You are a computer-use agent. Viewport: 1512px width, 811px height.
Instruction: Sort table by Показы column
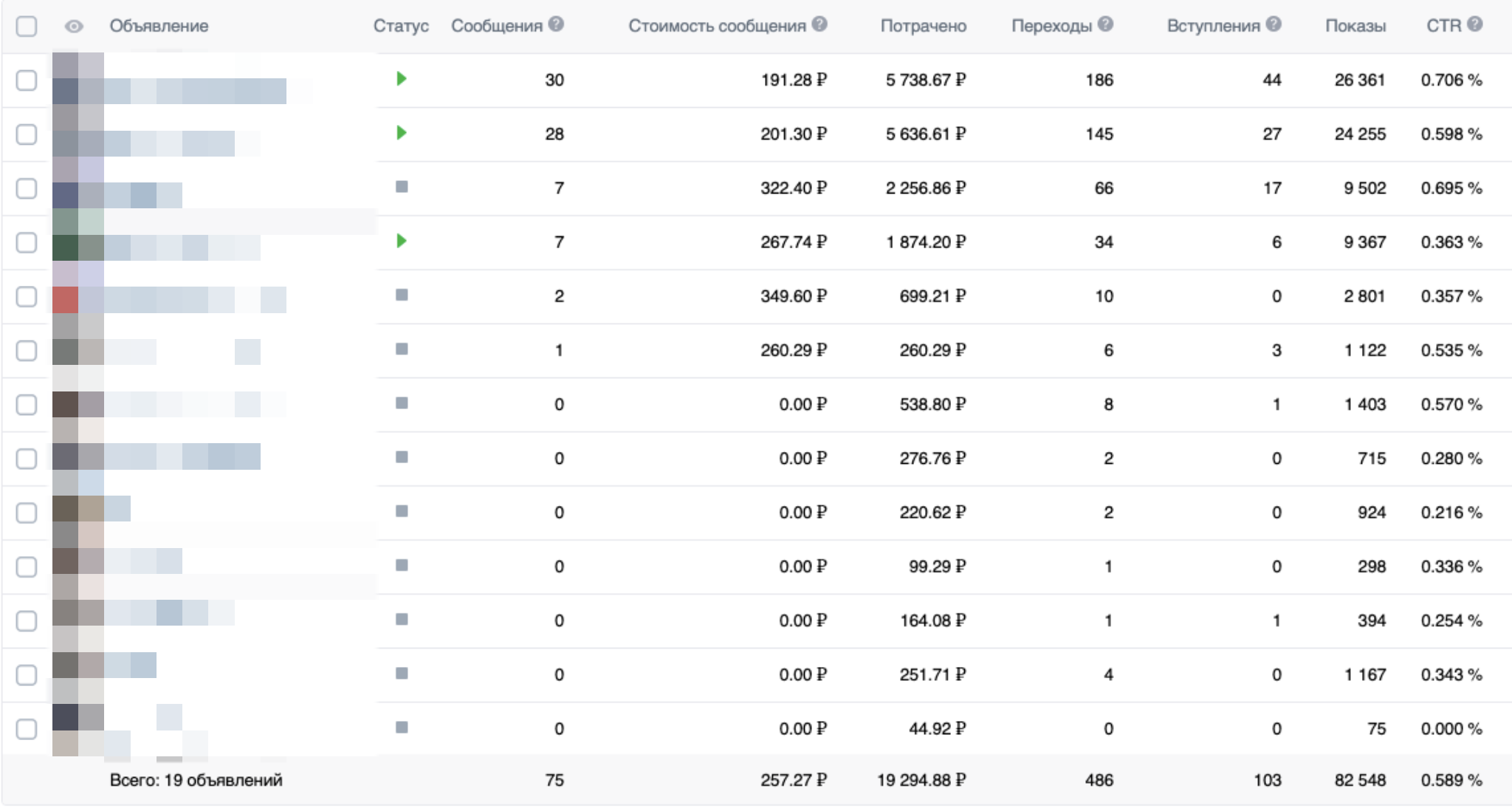tap(1355, 26)
